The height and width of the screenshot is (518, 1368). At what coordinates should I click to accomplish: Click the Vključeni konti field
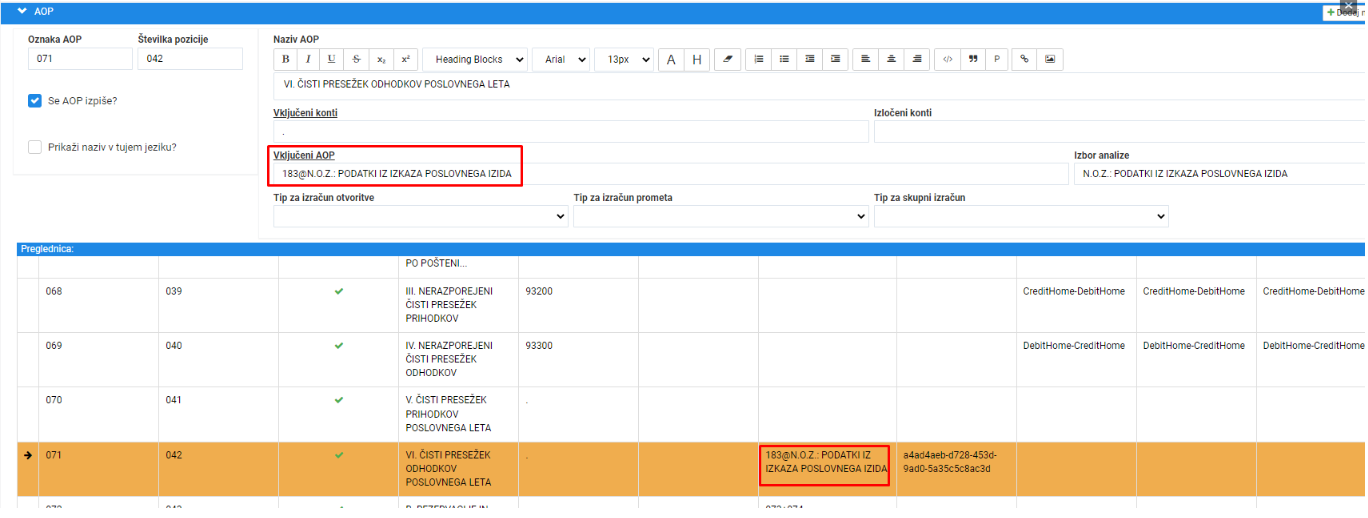pyautogui.click(x=571, y=131)
